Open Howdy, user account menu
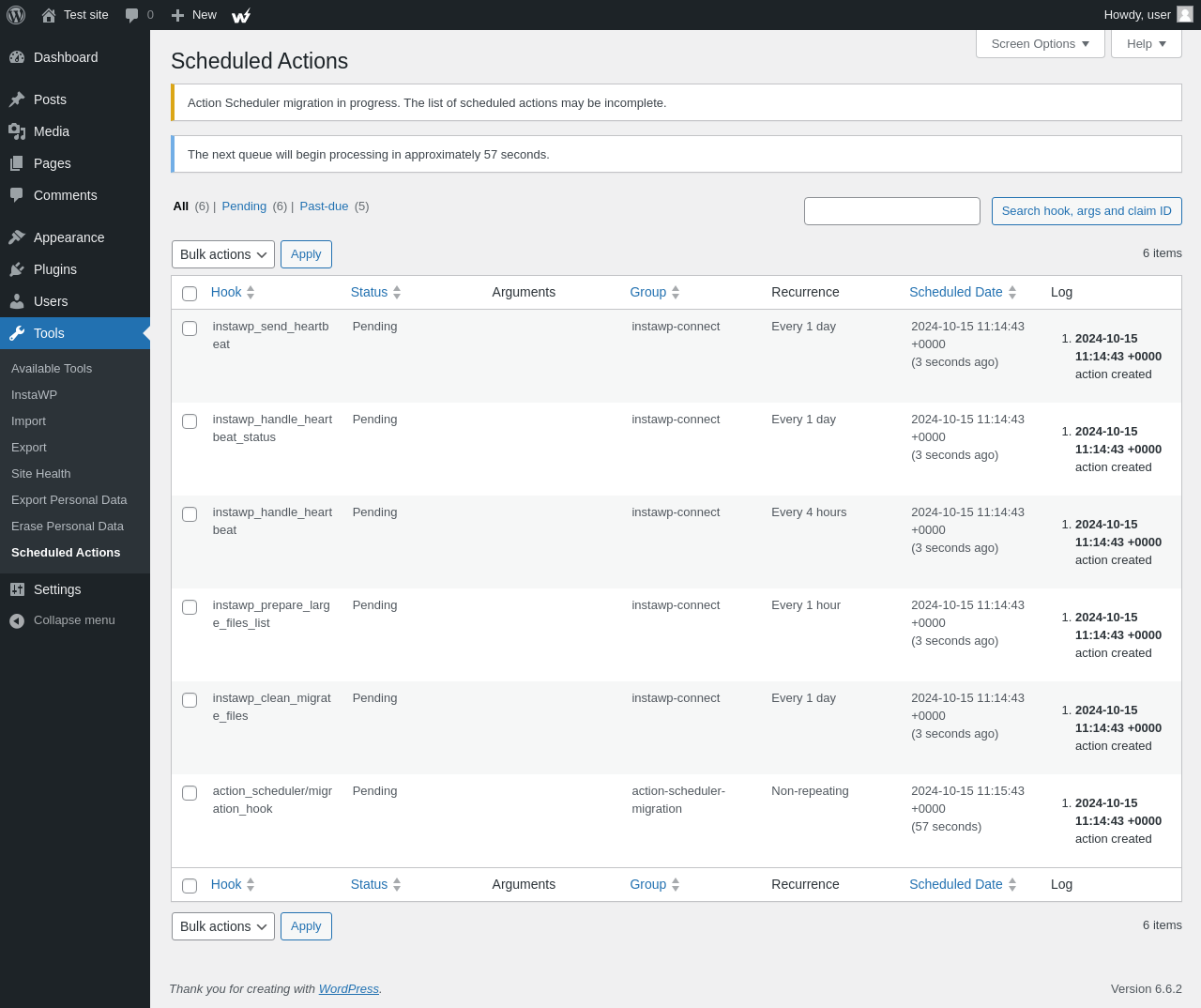 click(1148, 15)
